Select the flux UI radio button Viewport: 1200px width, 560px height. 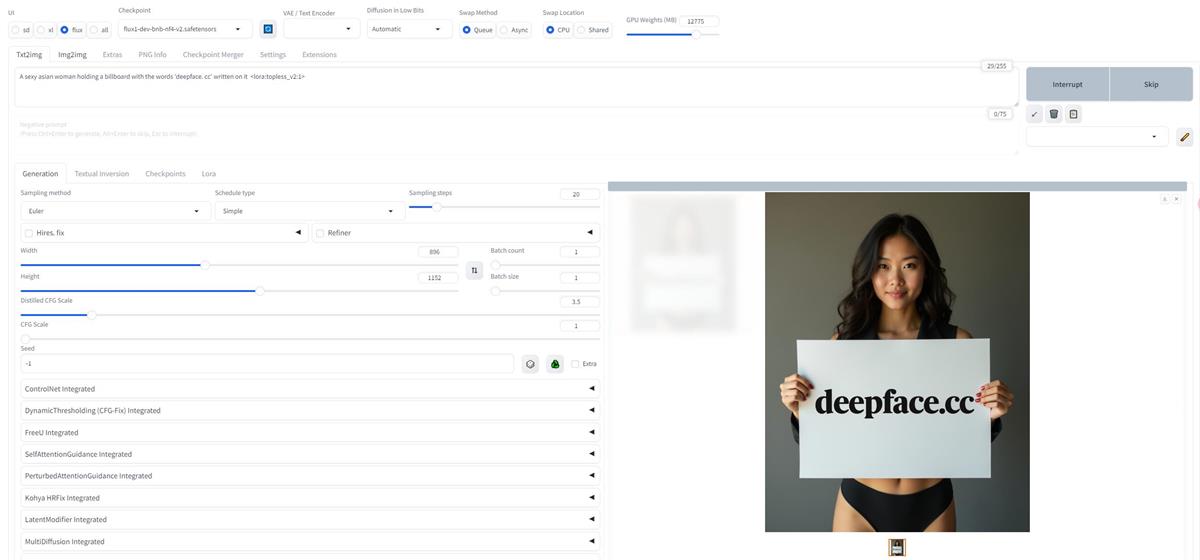71,30
